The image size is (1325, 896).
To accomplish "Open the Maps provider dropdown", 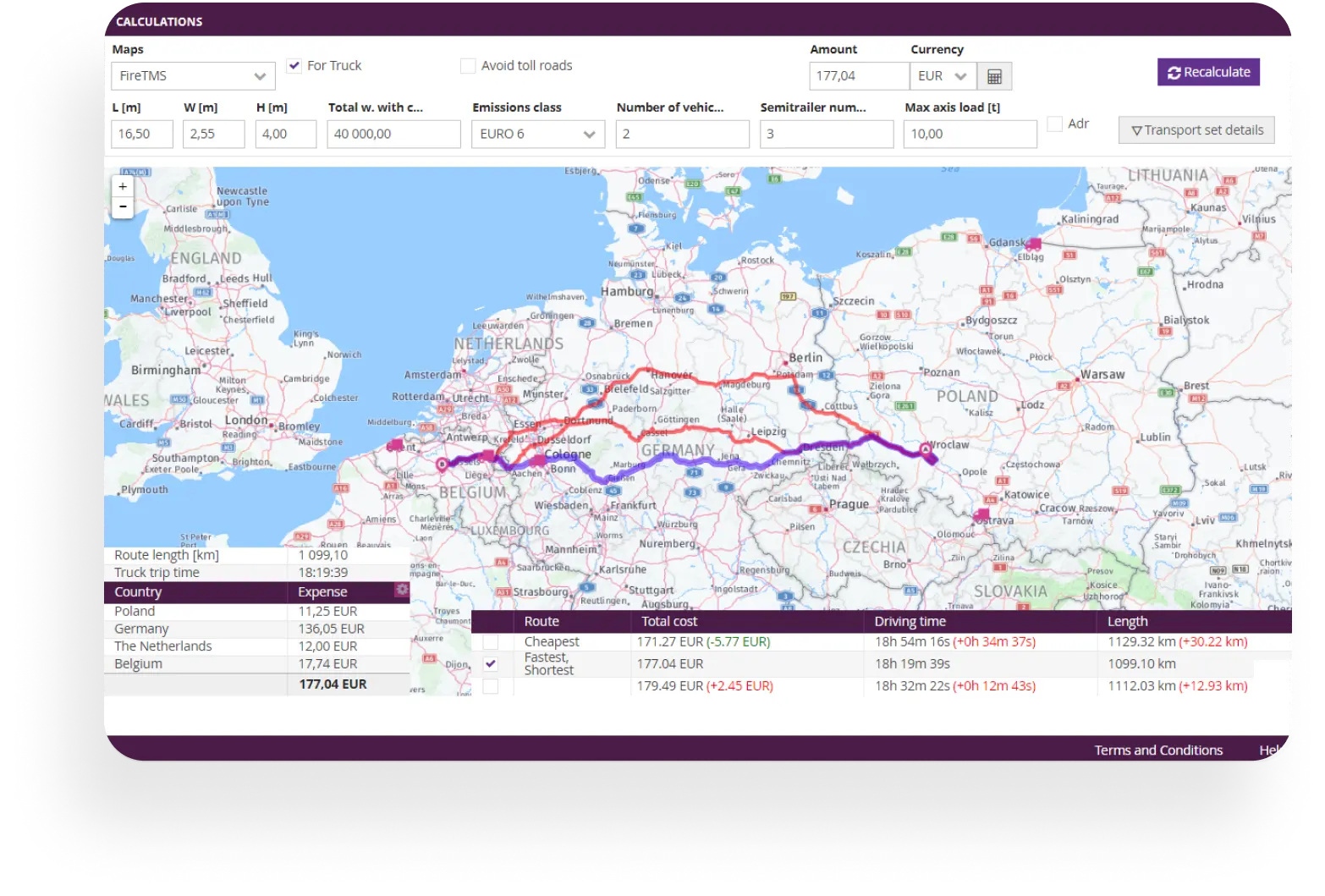I will [x=193, y=76].
